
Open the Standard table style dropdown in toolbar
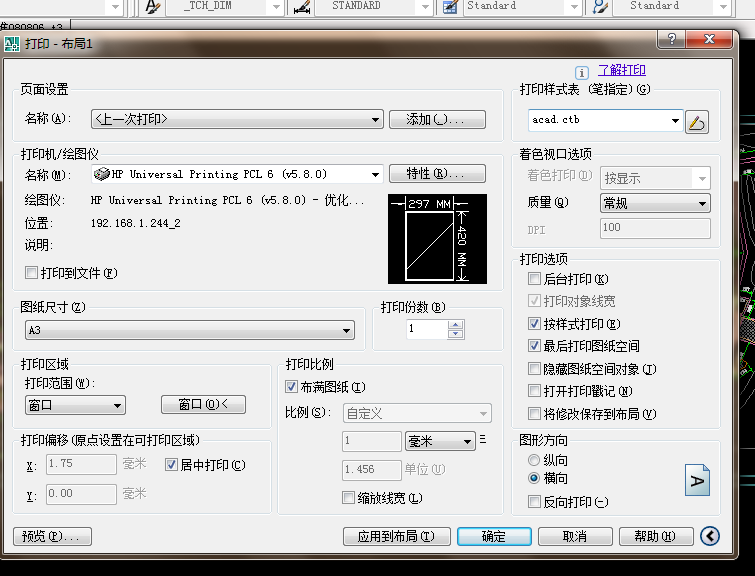click(522, 6)
